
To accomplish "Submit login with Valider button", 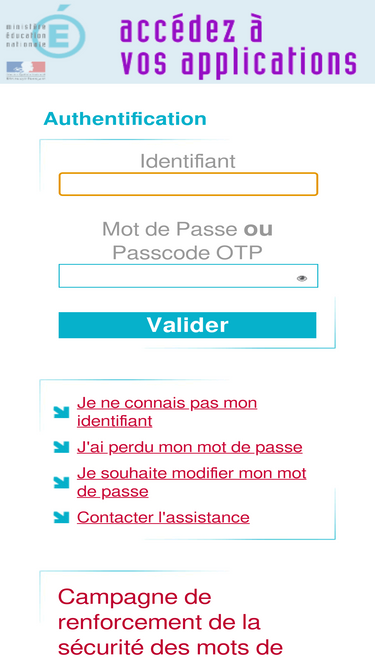I will pyautogui.click(x=188, y=325).
